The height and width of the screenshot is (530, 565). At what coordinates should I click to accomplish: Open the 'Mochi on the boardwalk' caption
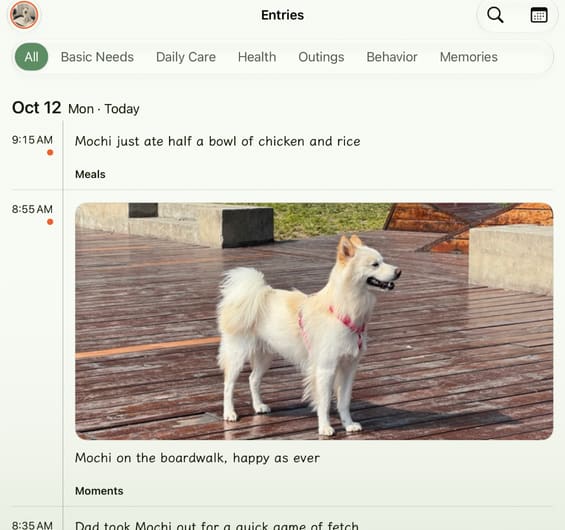coord(197,458)
